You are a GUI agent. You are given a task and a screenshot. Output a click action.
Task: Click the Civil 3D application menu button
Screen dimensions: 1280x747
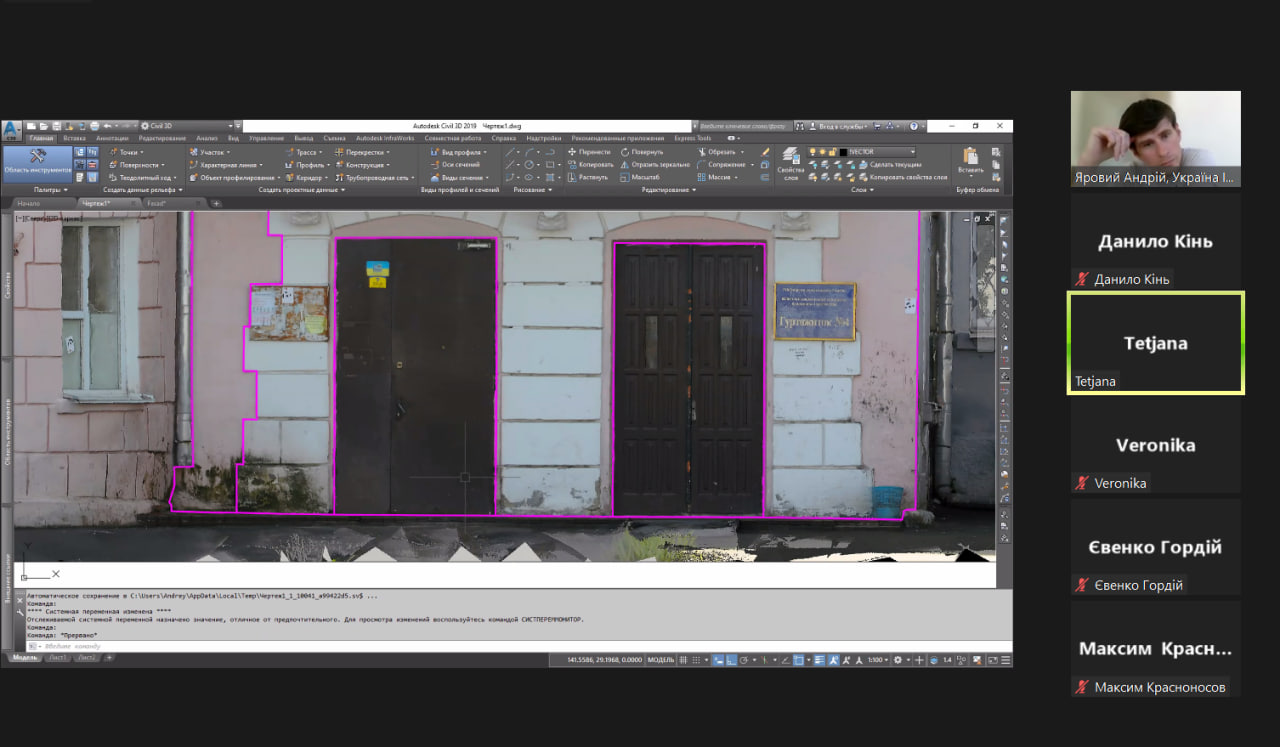click(x=11, y=130)
